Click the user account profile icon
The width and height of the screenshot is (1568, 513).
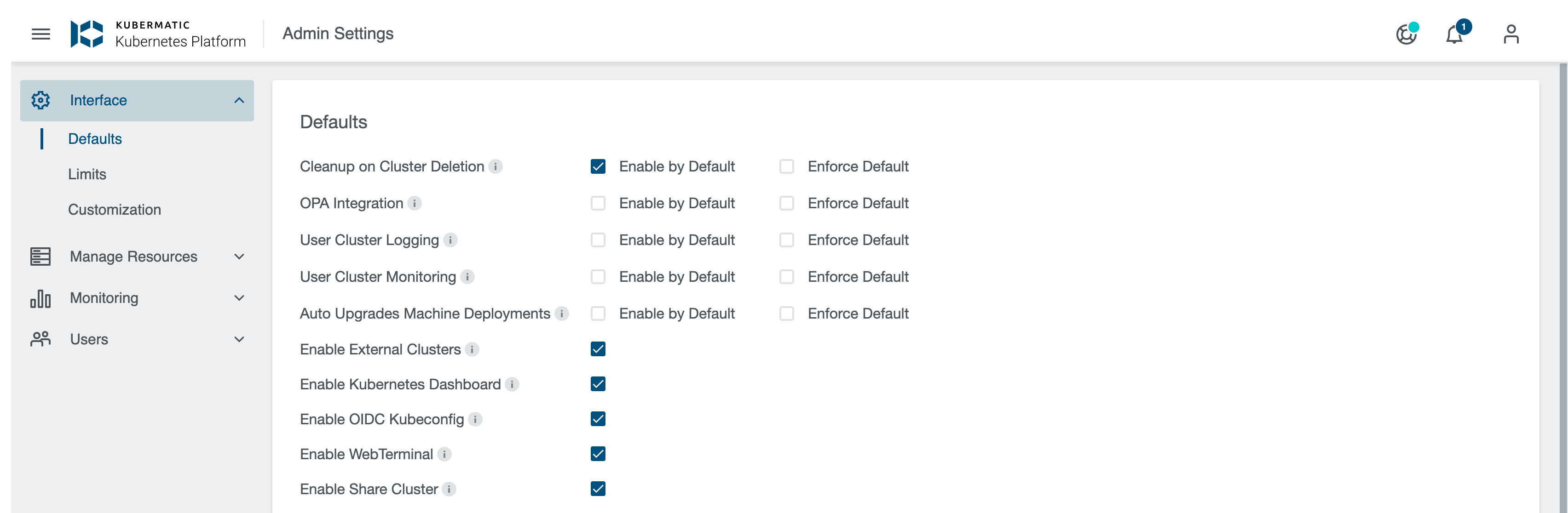coord(1511,33)
